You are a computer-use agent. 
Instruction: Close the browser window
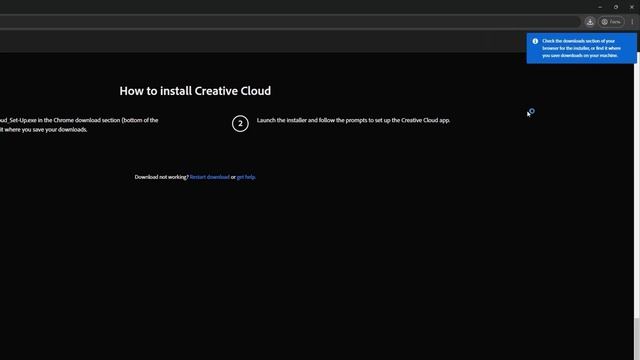click(x=632, y=7)
